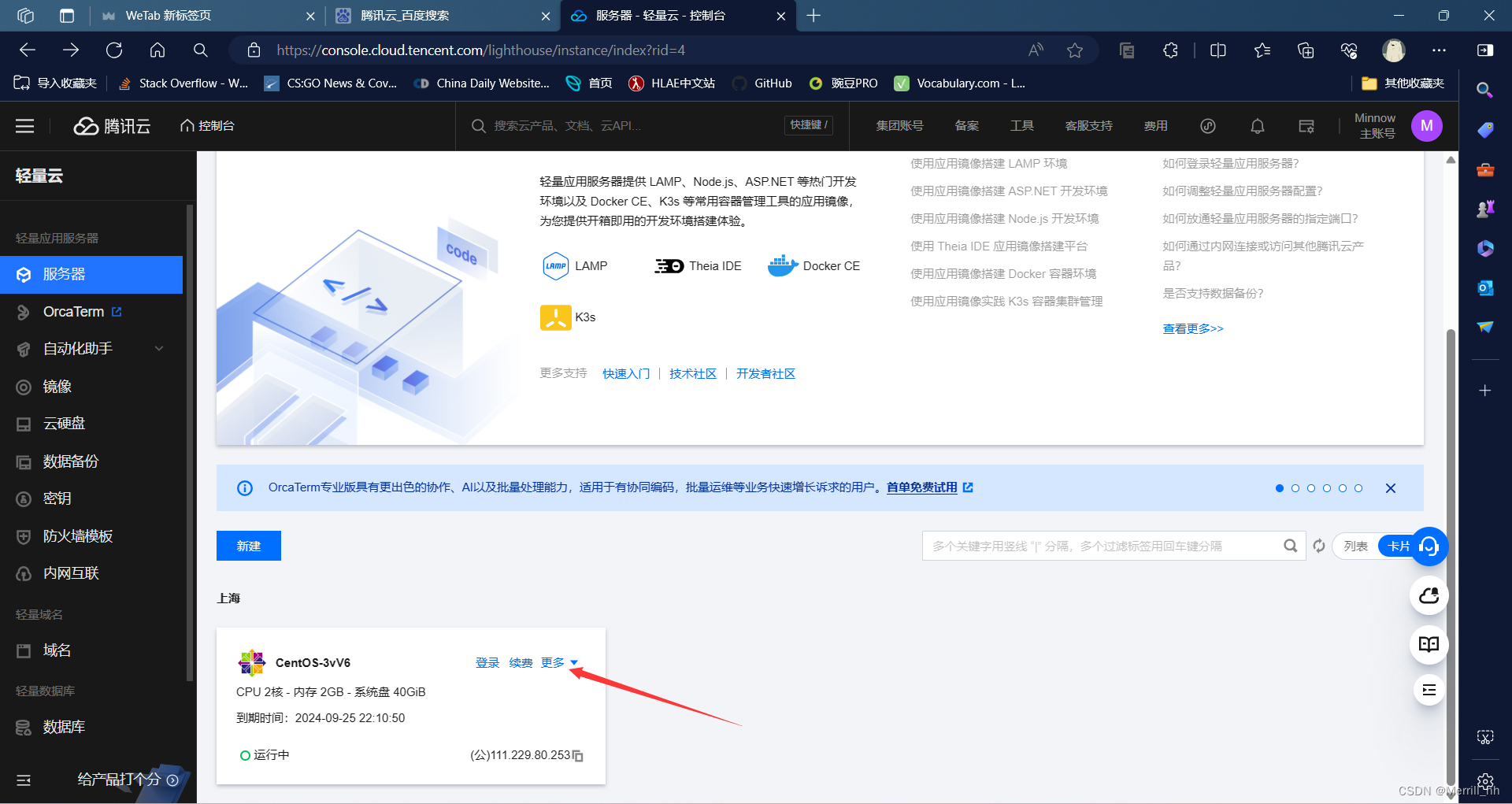Select the first banner pagination dot

1280,488
